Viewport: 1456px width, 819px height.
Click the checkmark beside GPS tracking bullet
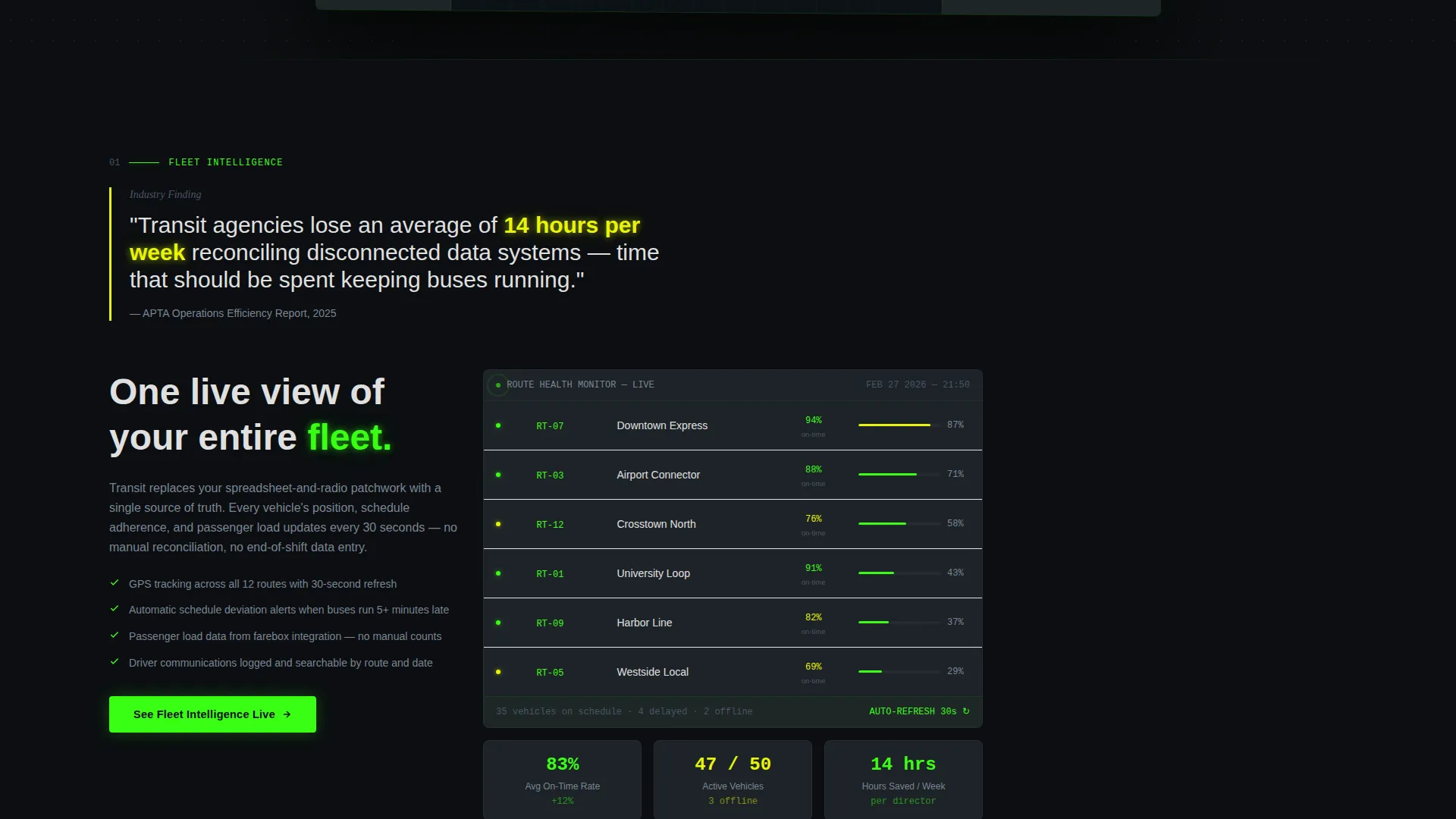click(115, 583)
